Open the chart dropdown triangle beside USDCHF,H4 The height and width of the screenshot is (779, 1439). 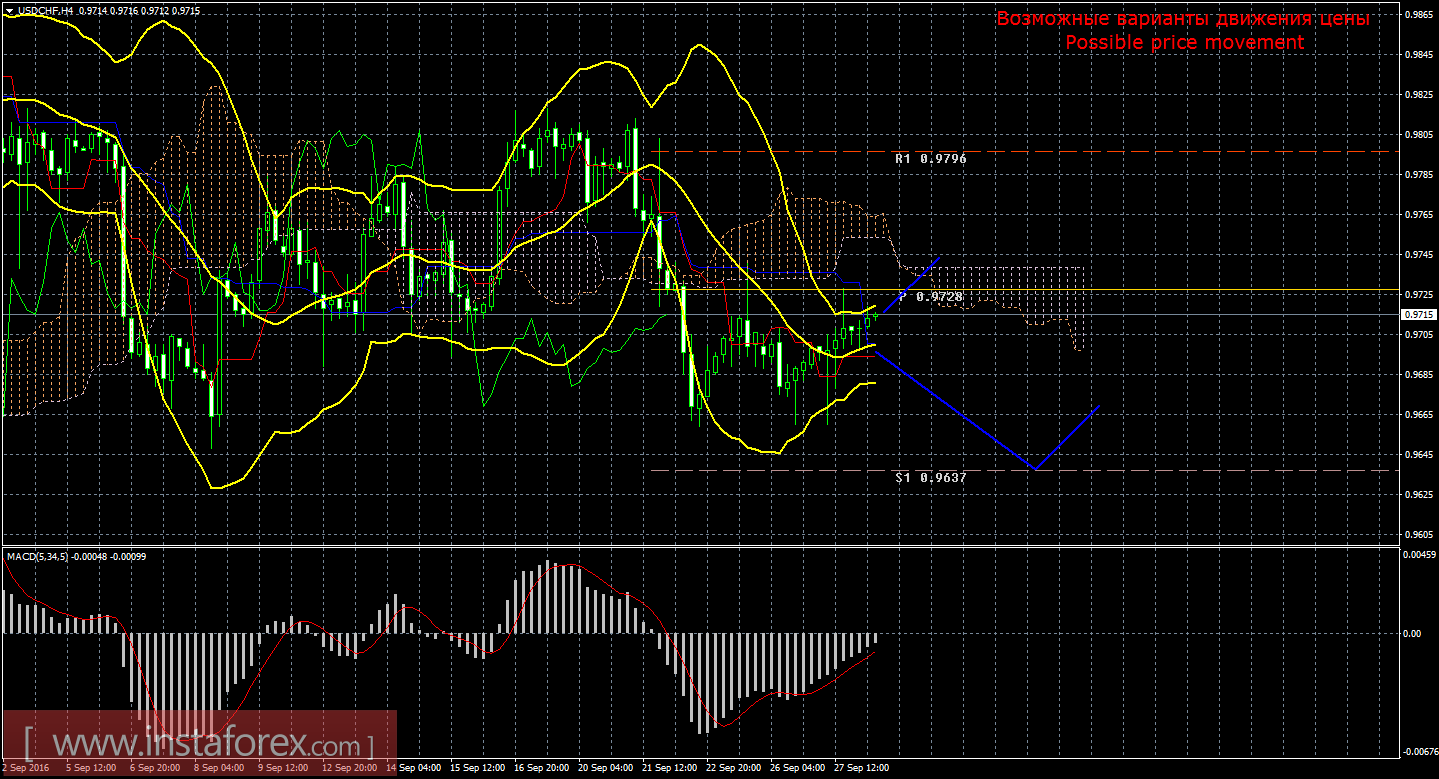click(9, 9)
